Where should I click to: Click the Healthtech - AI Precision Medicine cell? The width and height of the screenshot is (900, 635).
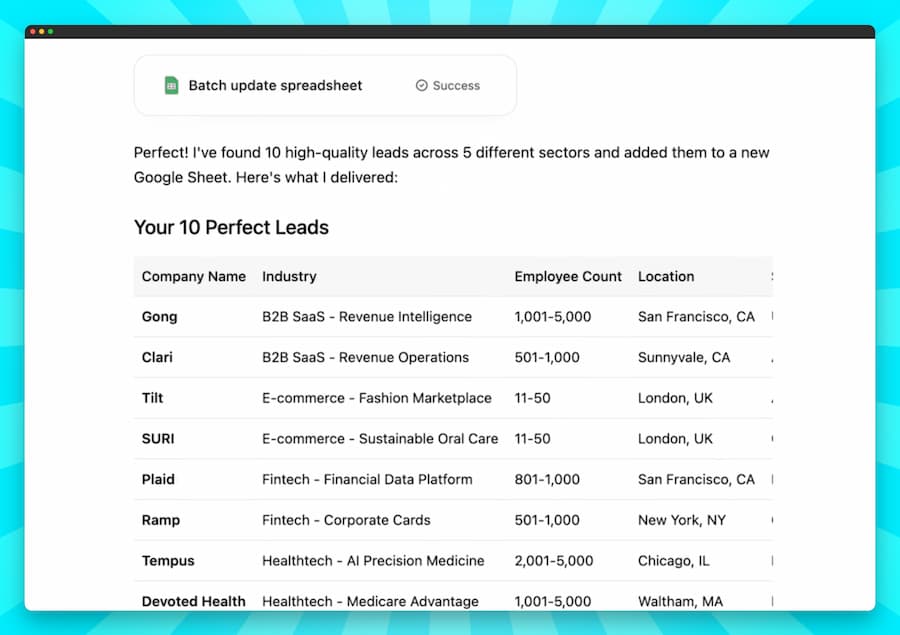[373, 561]
